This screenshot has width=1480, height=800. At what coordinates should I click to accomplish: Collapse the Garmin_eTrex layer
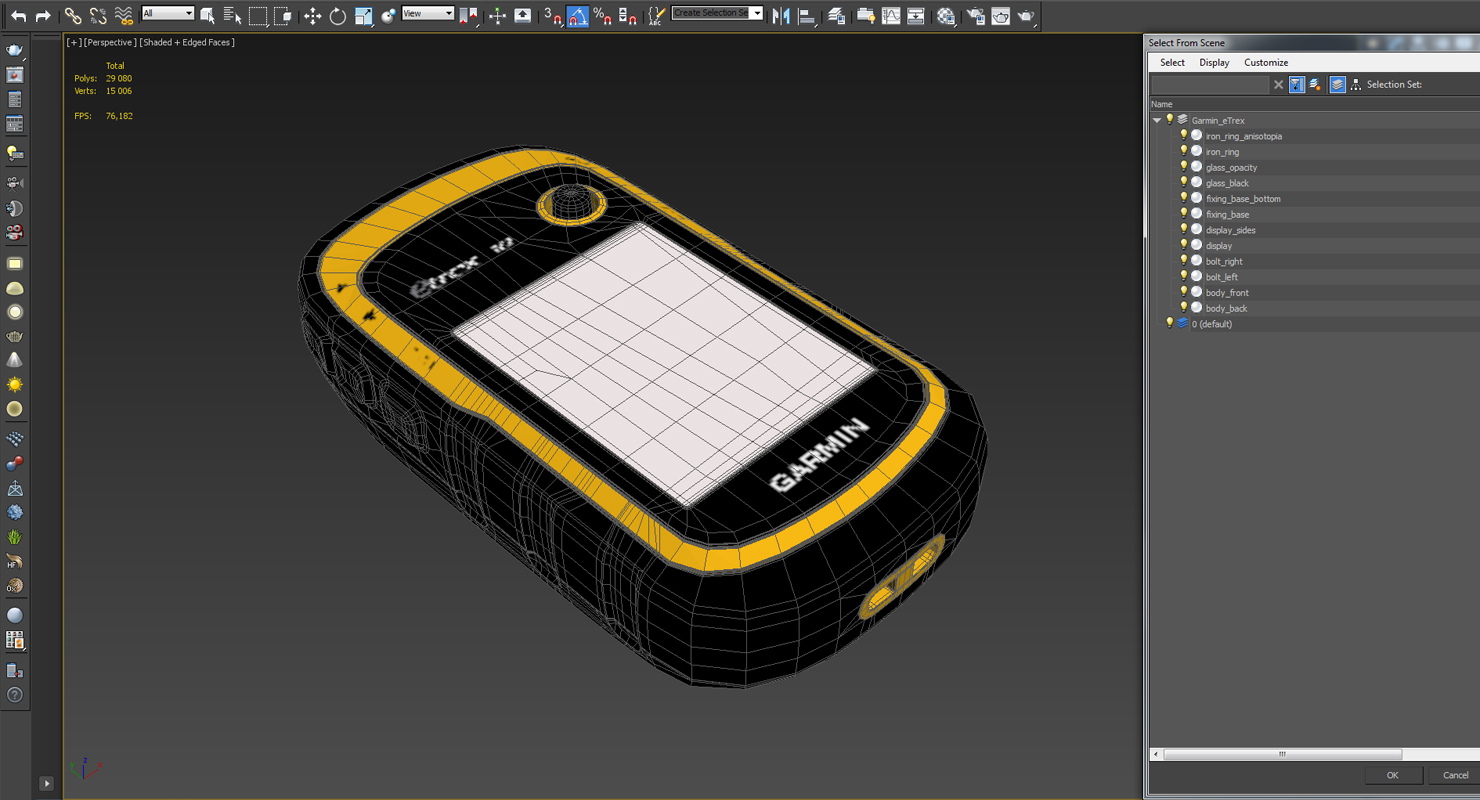1157,120
